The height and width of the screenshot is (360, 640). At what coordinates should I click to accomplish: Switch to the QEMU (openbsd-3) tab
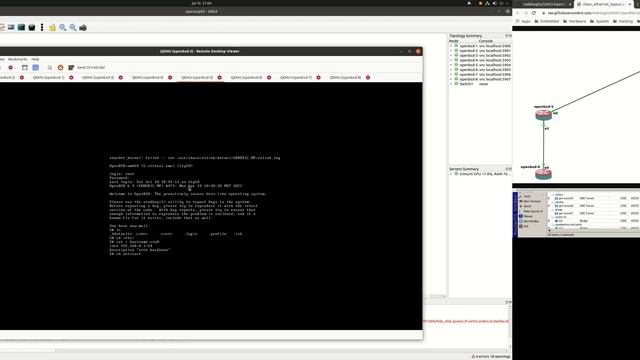pyautogui.click(x=98, y=78)
